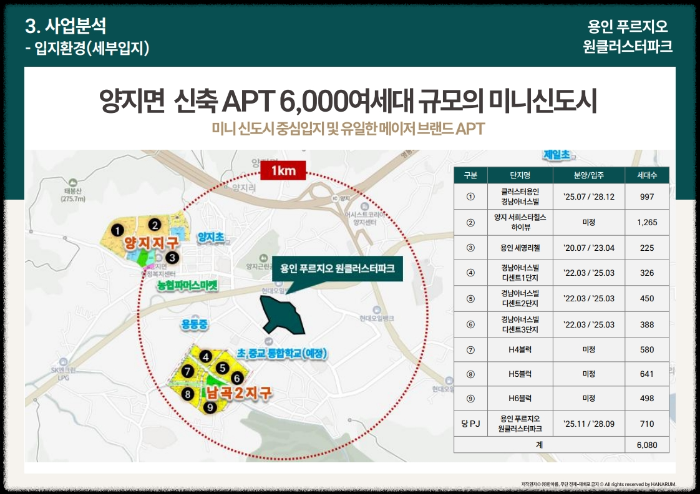Image resolution: width=700 pixels, height=494 pixels.
Task: Click the 양지면 신축 APT 6,000여세대 headline
Action: [x=348, y=101]
